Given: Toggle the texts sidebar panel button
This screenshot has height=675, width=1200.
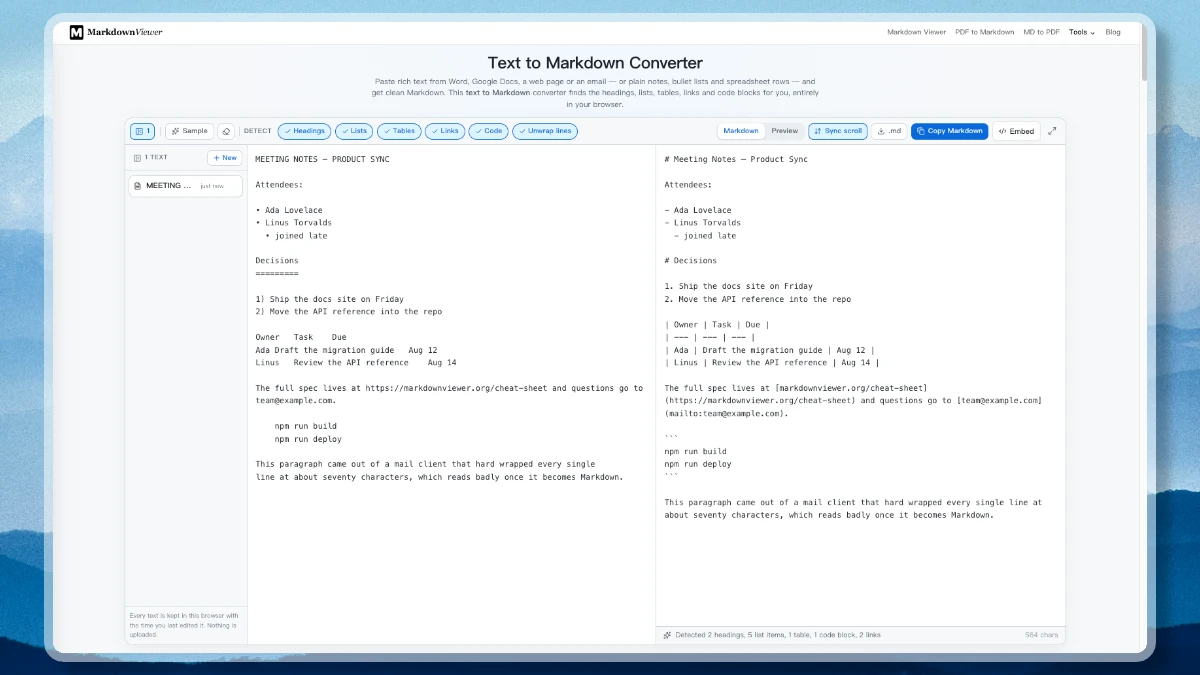Looking at the screenshot, I should [x=142, y=131].
